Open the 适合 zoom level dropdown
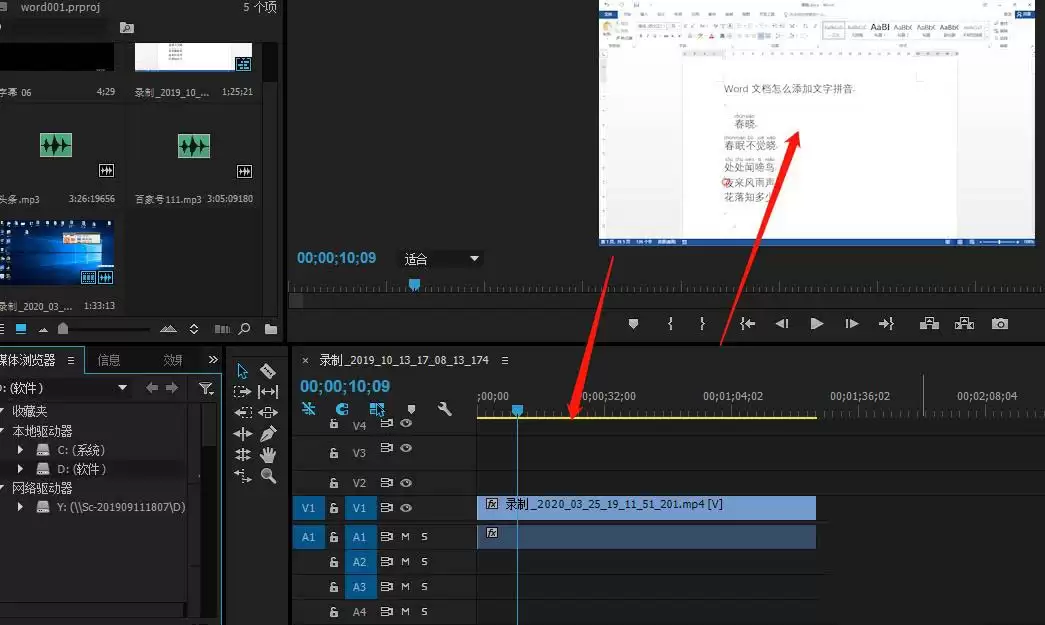Image resolution: width=1045 pixels, height=625 pixels. pos(441,259)
